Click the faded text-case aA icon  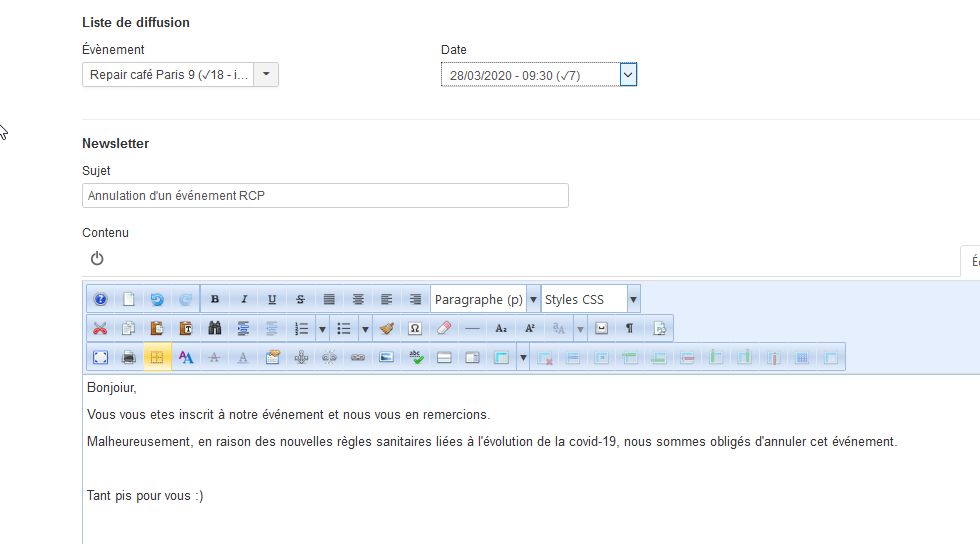tap(559, 328)
